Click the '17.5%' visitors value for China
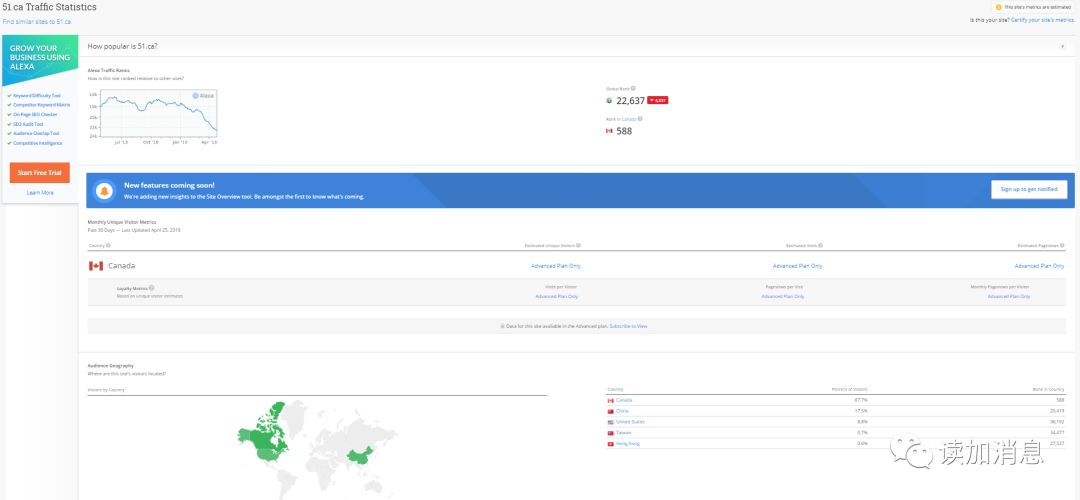 (x=860, y=411)
